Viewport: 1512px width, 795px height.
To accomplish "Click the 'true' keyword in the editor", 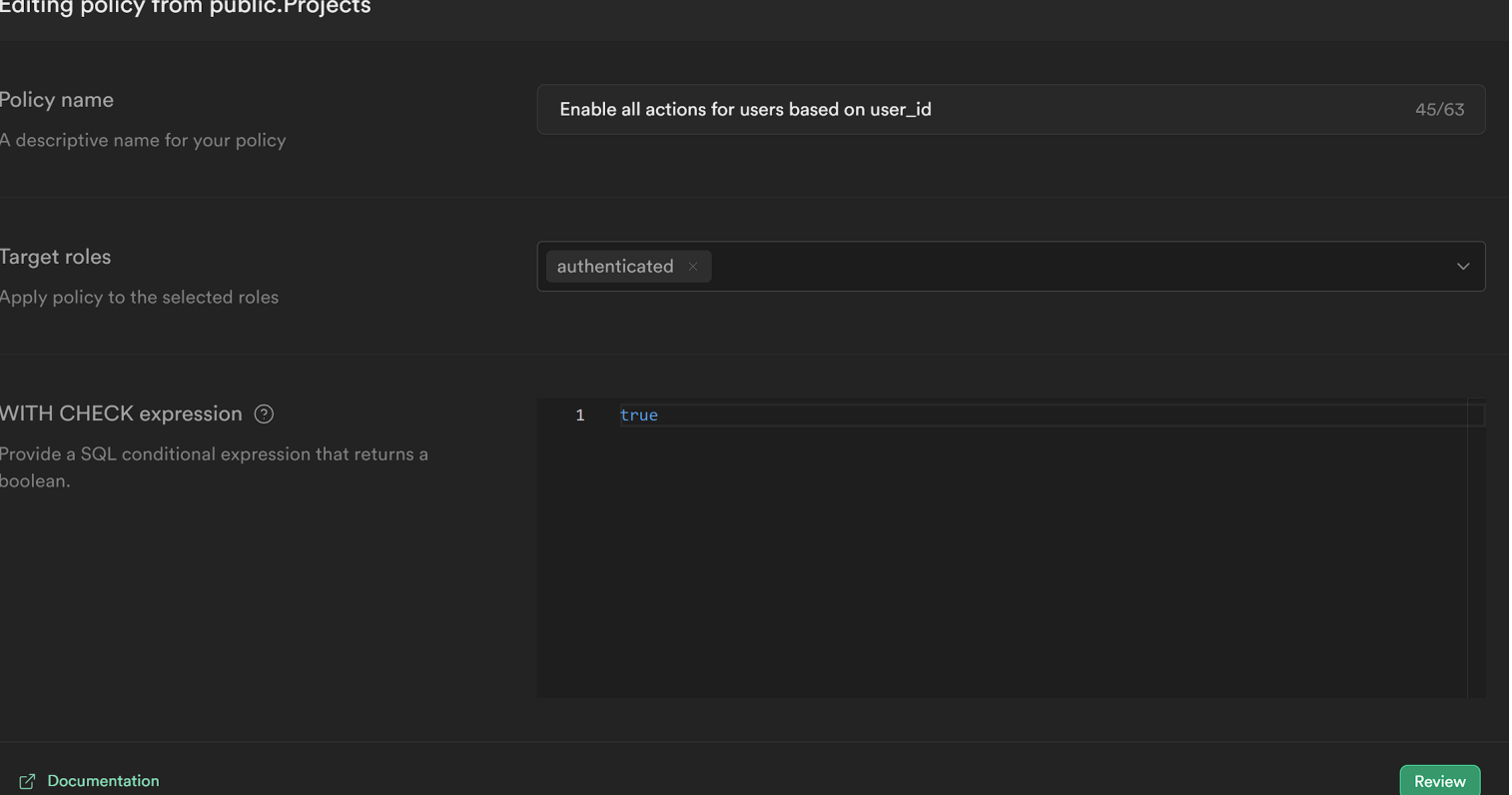I will 639,415.
